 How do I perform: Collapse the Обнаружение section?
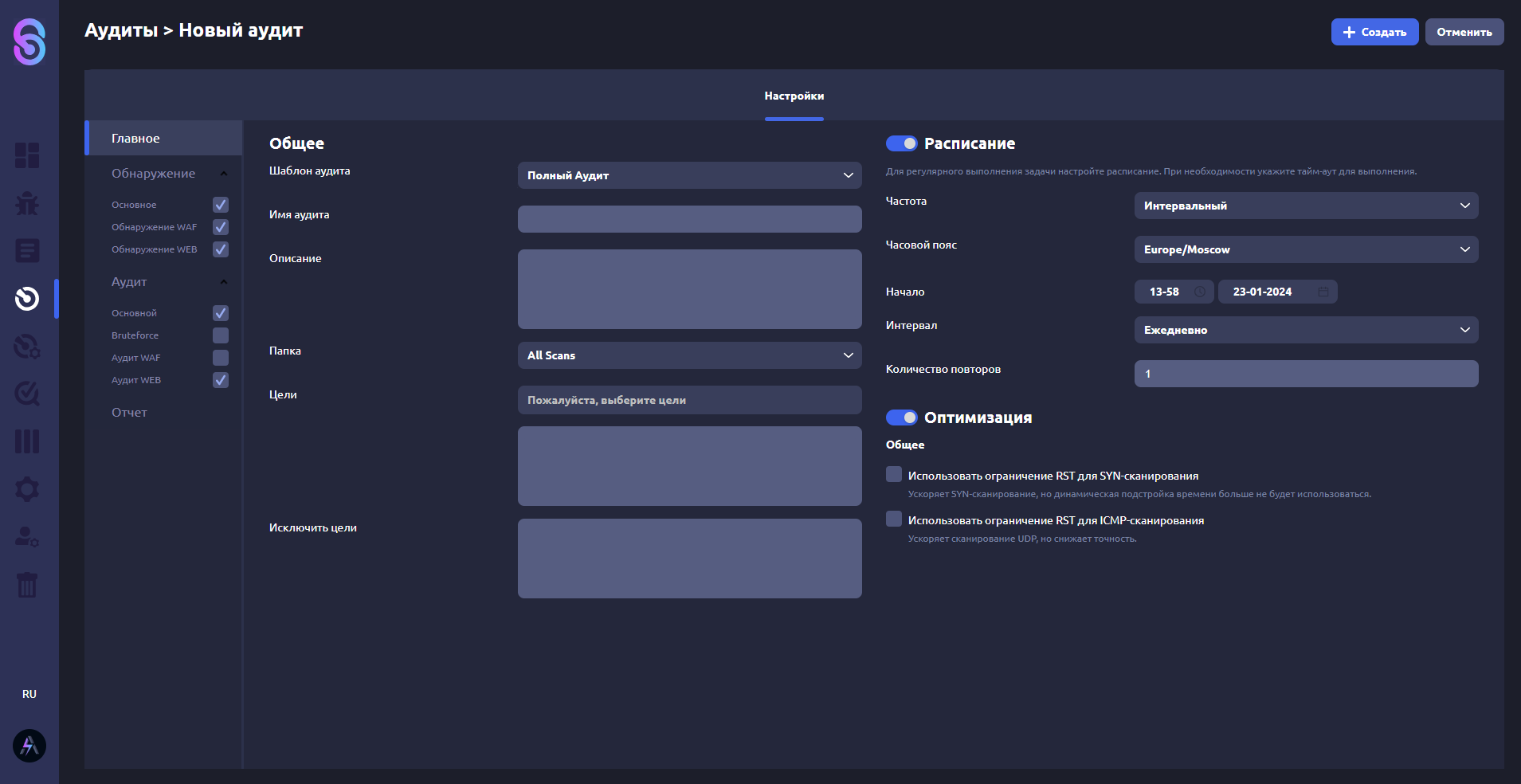(x=224, y=174)
